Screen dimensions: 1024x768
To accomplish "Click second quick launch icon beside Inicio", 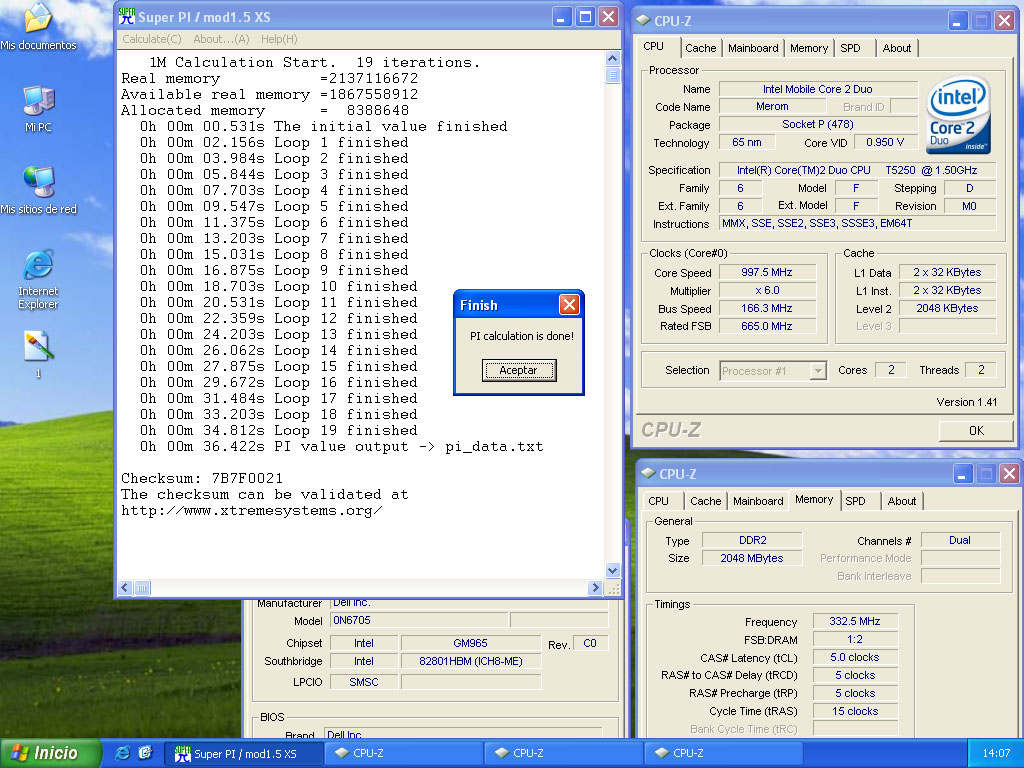I will click(145, 753).
